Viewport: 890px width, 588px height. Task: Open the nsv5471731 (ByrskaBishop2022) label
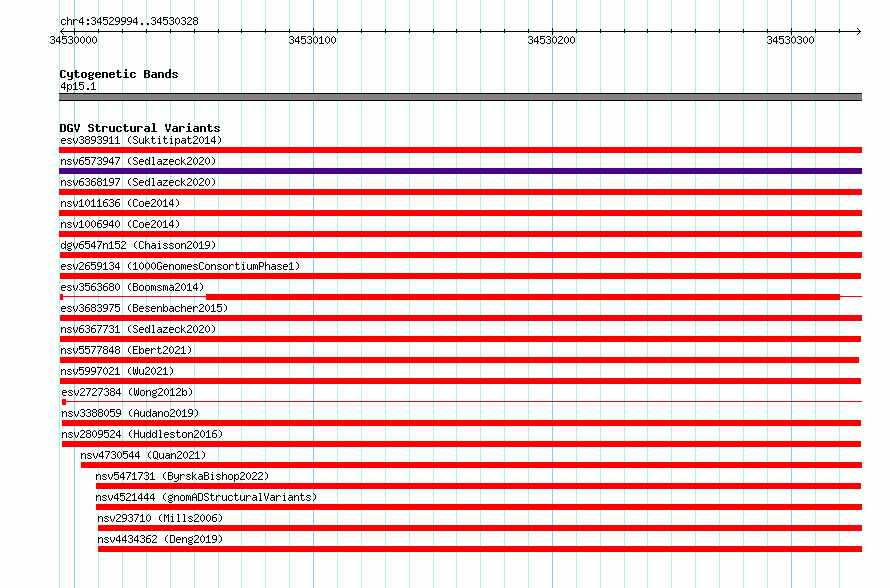(x=182, y=476)
